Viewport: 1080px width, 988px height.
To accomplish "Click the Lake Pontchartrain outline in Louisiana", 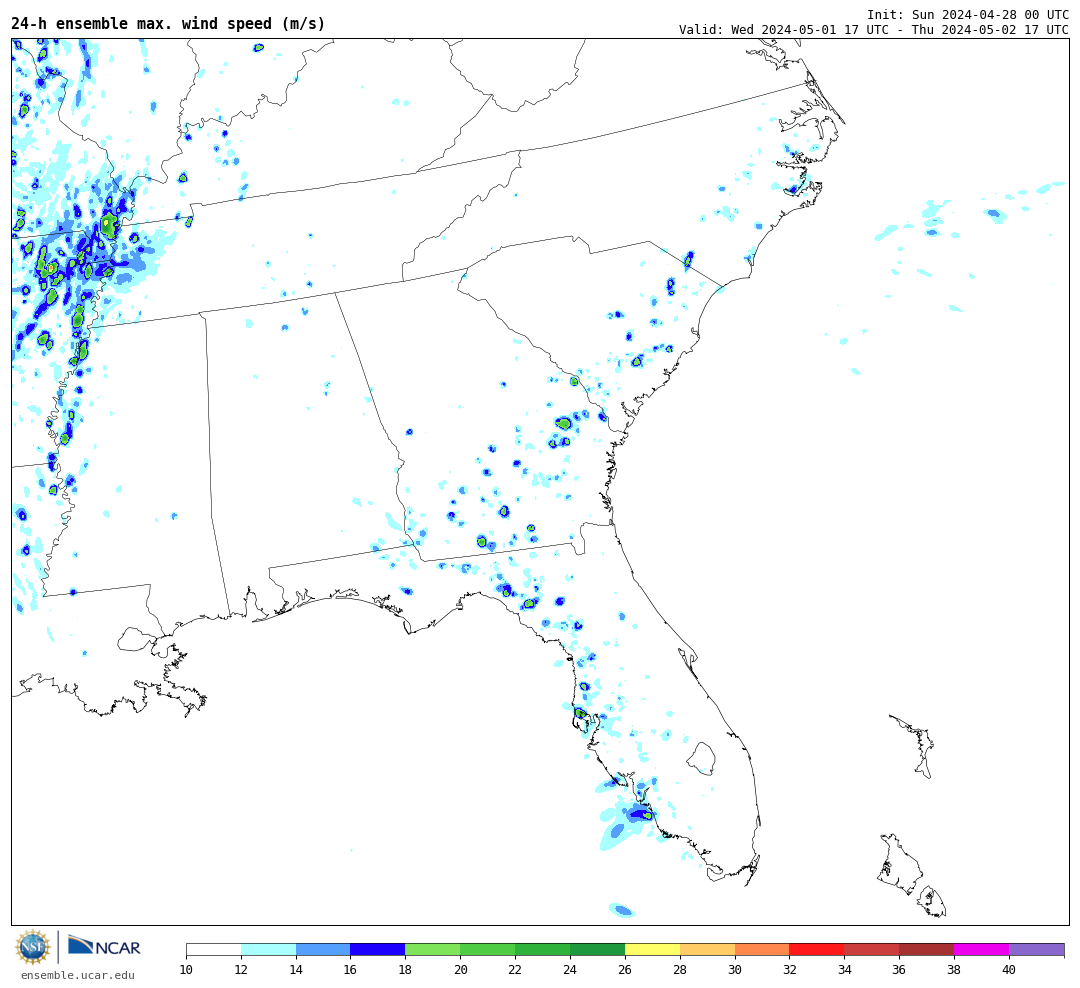I will [136, 639].
